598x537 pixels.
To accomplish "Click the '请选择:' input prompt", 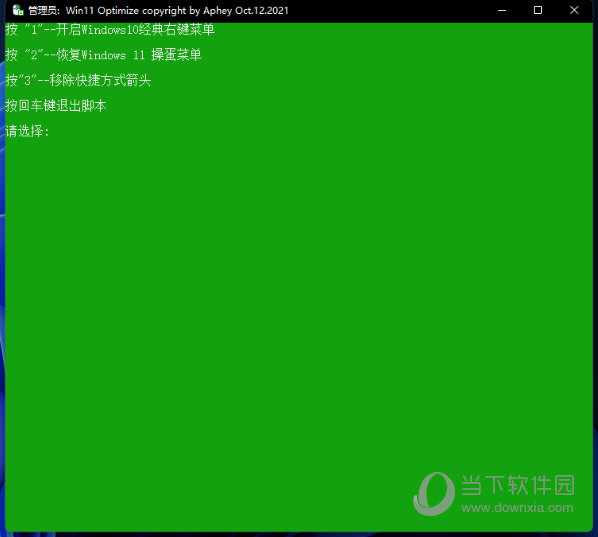I will (x=27, y=131).
